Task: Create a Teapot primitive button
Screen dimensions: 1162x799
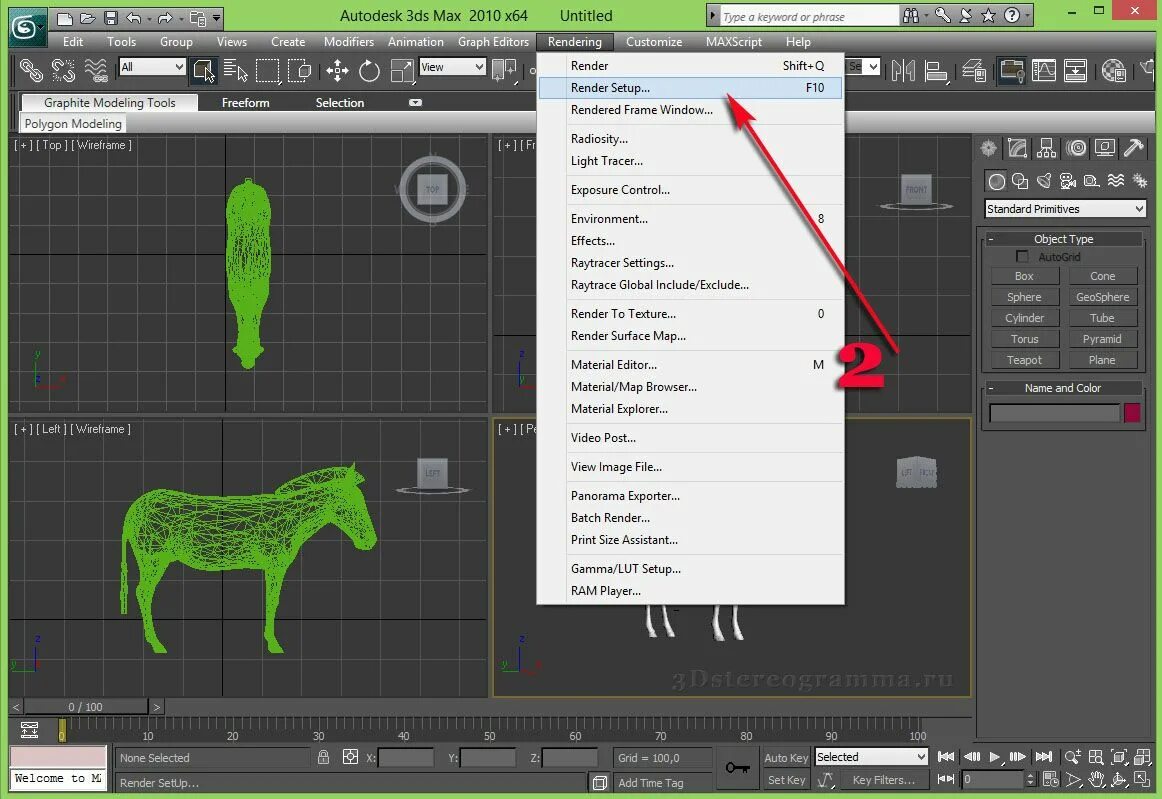Action: pos(1024,359)
